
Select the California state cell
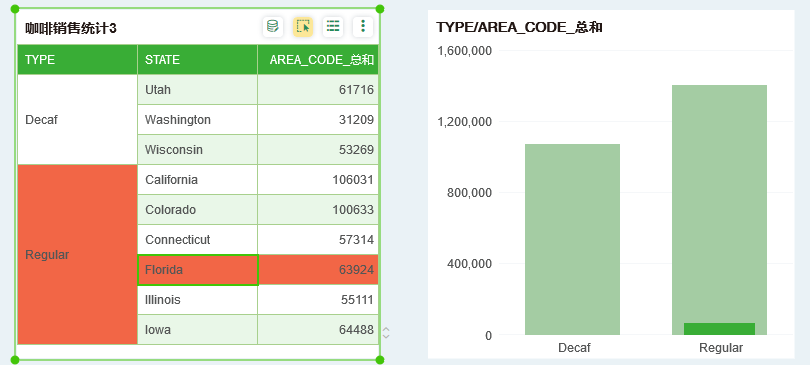click(198, 180)
